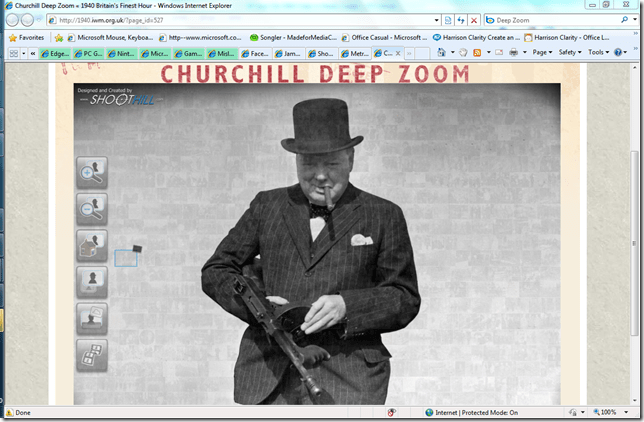
Task: Expand the feeds dropdown arrow
Action: pyautogui.click(x=488, y=52)
